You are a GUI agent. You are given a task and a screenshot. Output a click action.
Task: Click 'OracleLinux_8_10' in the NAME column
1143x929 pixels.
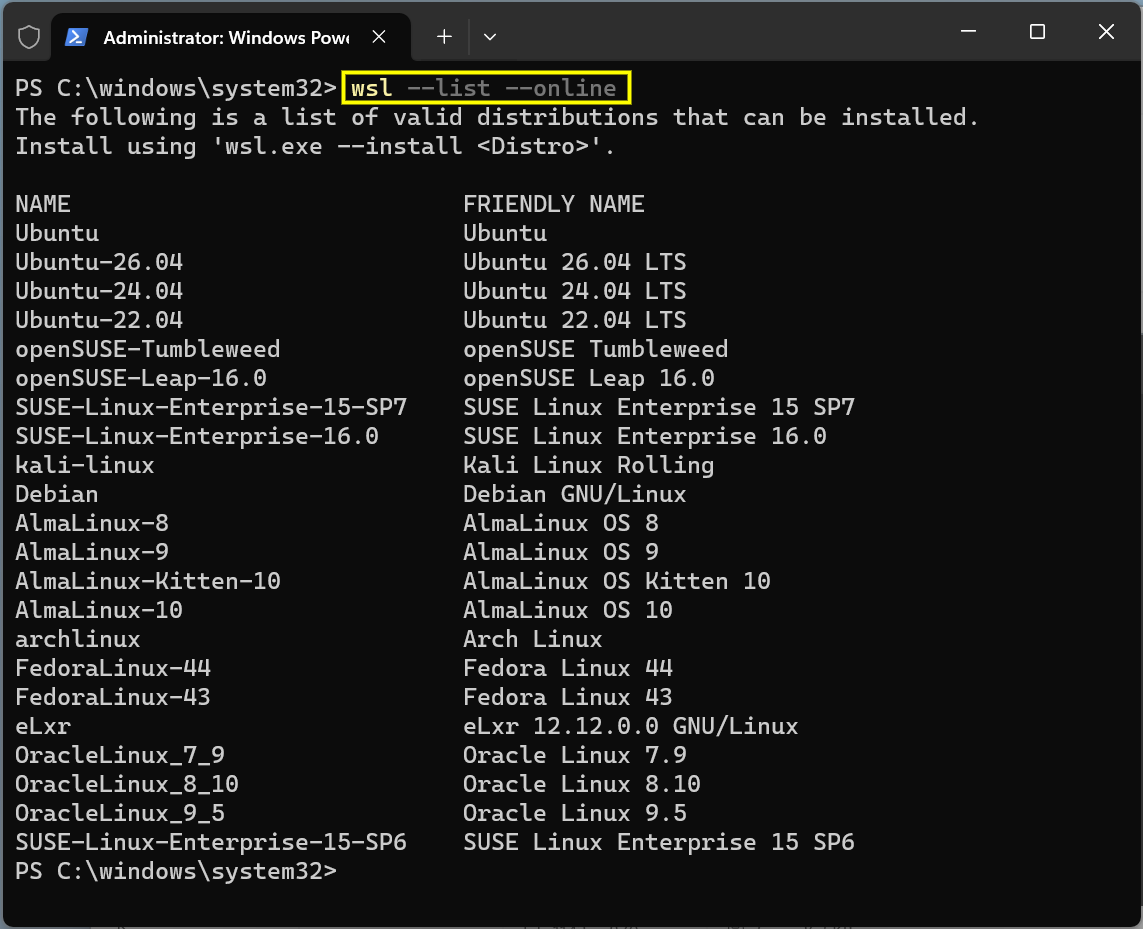[127, 785]
